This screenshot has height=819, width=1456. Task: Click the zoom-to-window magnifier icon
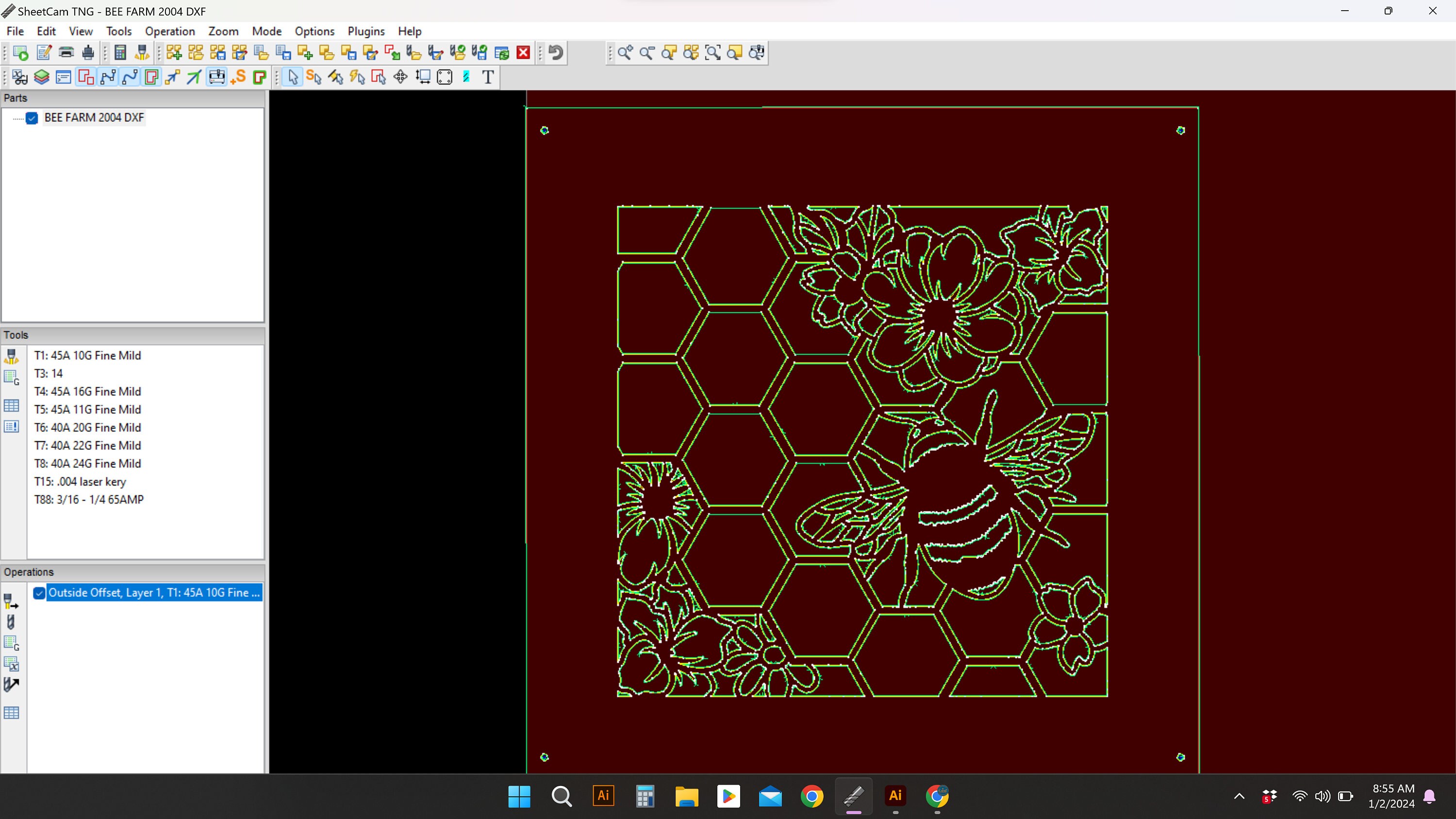click(713, 52)
